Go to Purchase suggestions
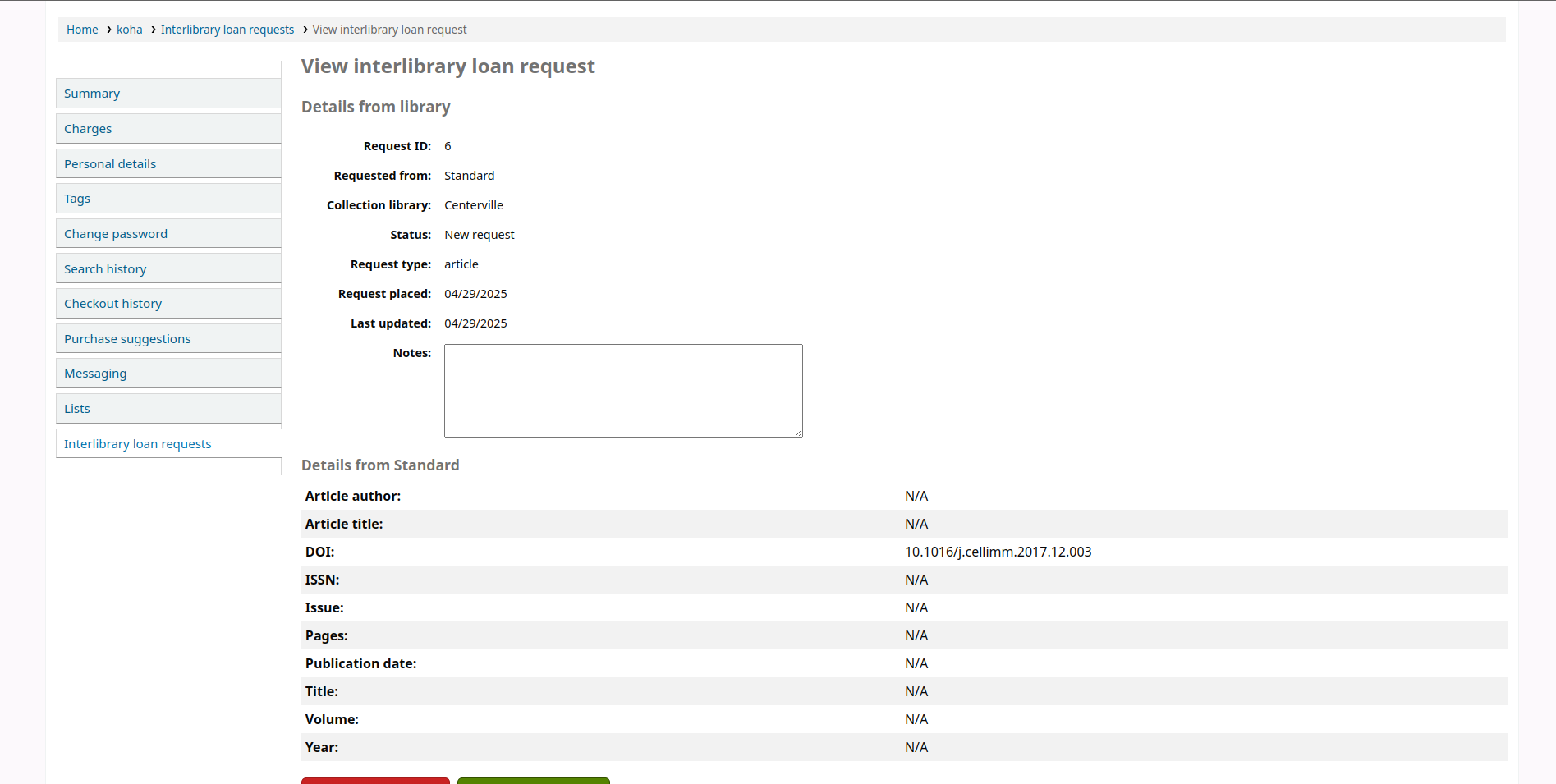The width and height of the screenshot is (1556, 784). tap(127, 339)
